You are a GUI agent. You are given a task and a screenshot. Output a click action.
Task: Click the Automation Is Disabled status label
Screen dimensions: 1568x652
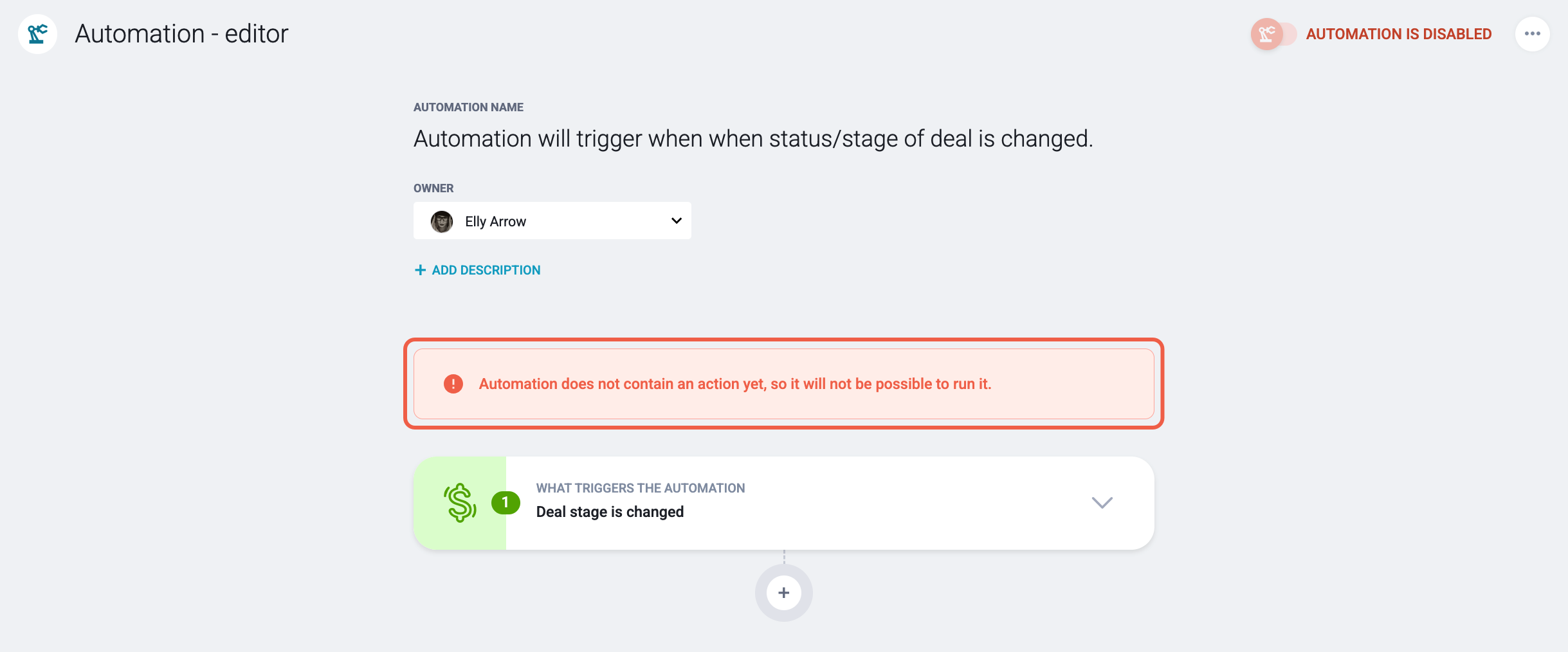[x=1398, y=34]
